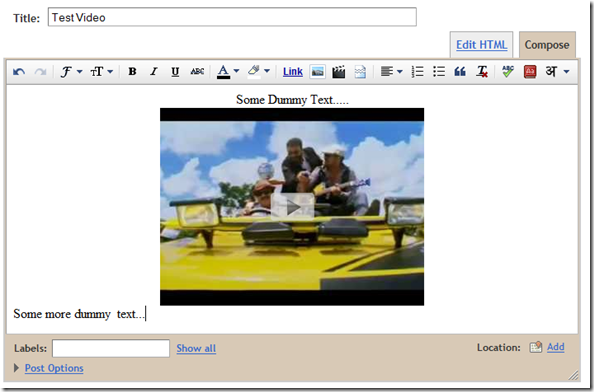Open the font size dropdown arrow
Screen dimensions: 594x392
110,72
